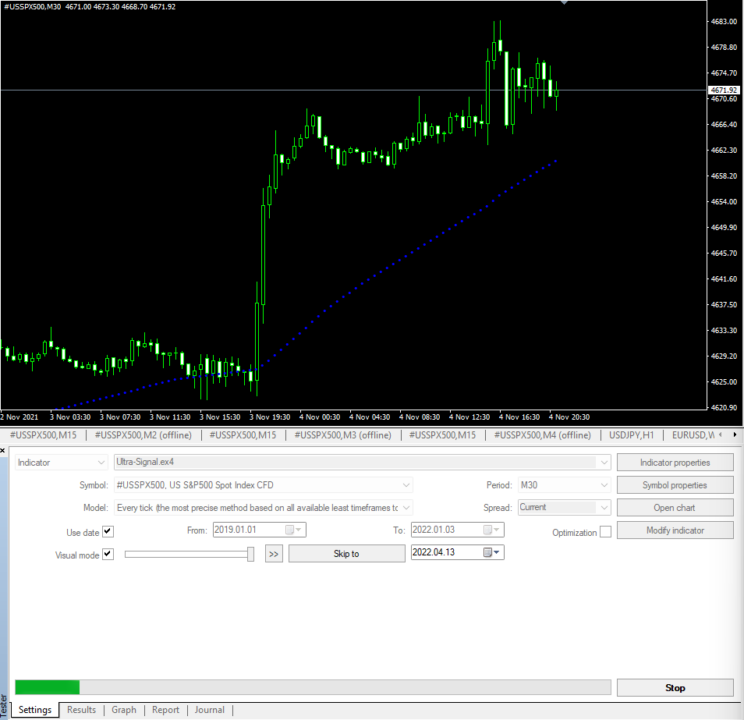
Task: Click the current price label 4671.92
Action: 724,90
